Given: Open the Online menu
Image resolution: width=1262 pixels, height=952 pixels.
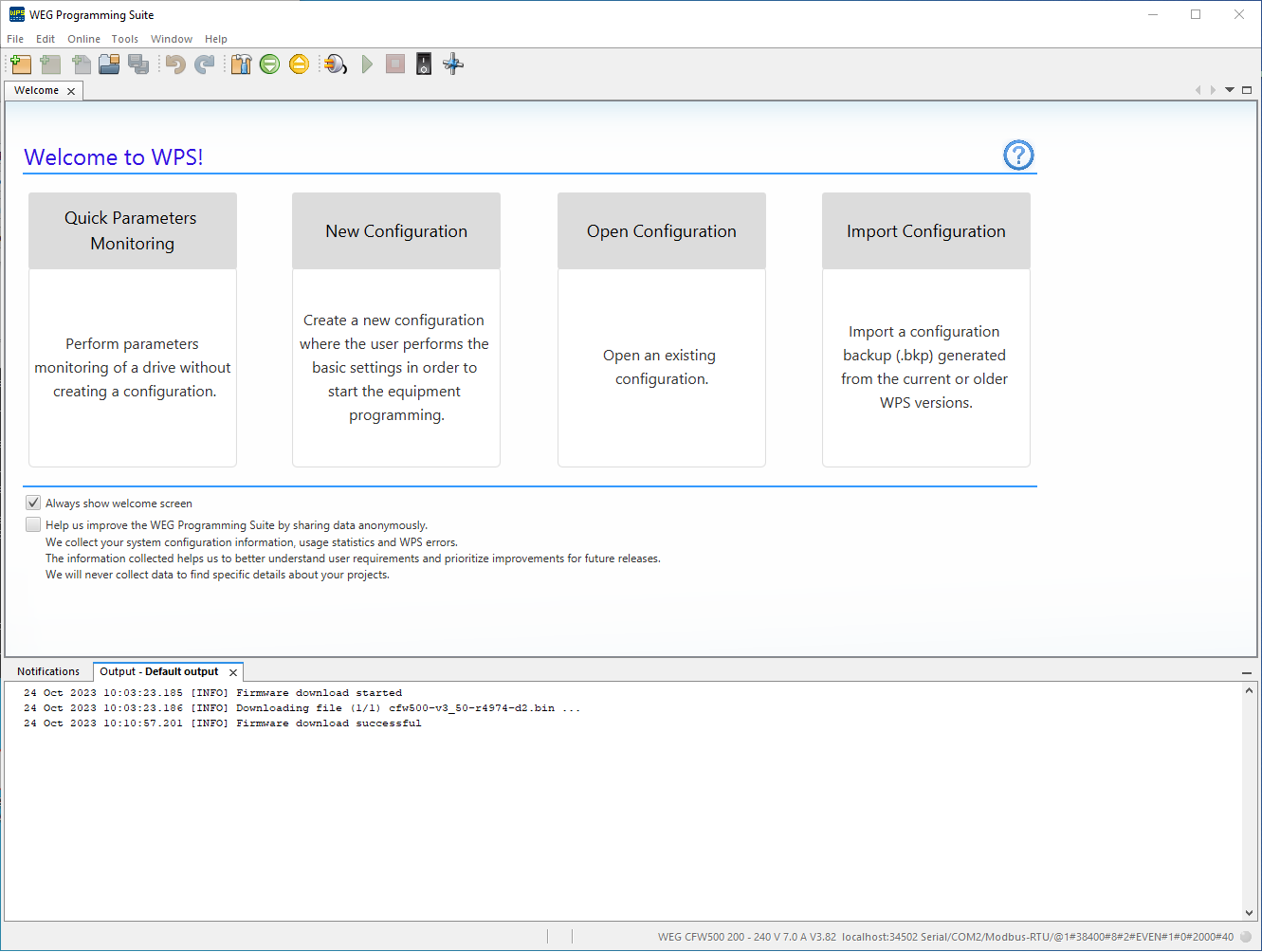Looking at the screenshot, I should [83, 39].
